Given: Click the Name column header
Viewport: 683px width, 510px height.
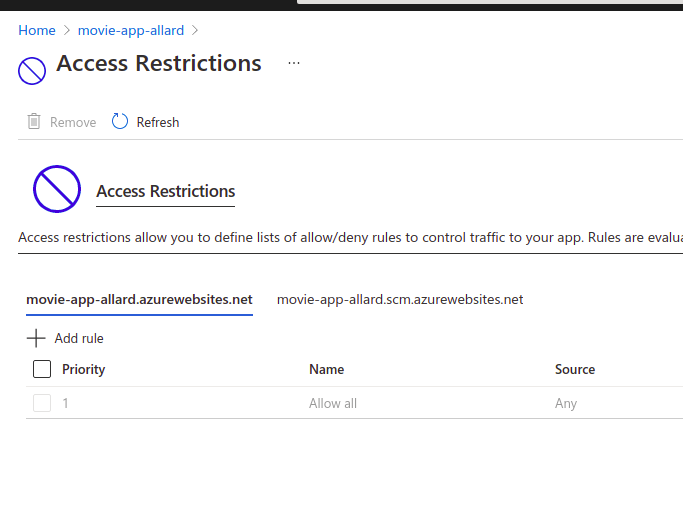Looking at the screenshot, I should [327, 369].
